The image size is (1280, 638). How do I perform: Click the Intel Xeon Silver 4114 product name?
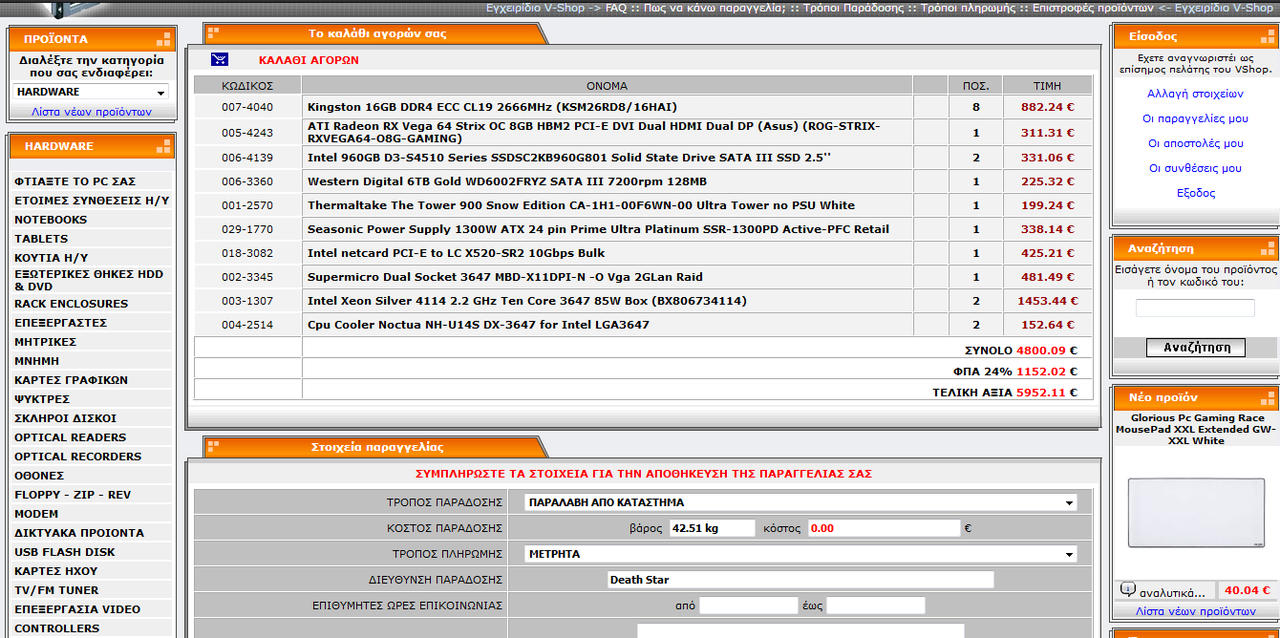(x=527, y=301)
